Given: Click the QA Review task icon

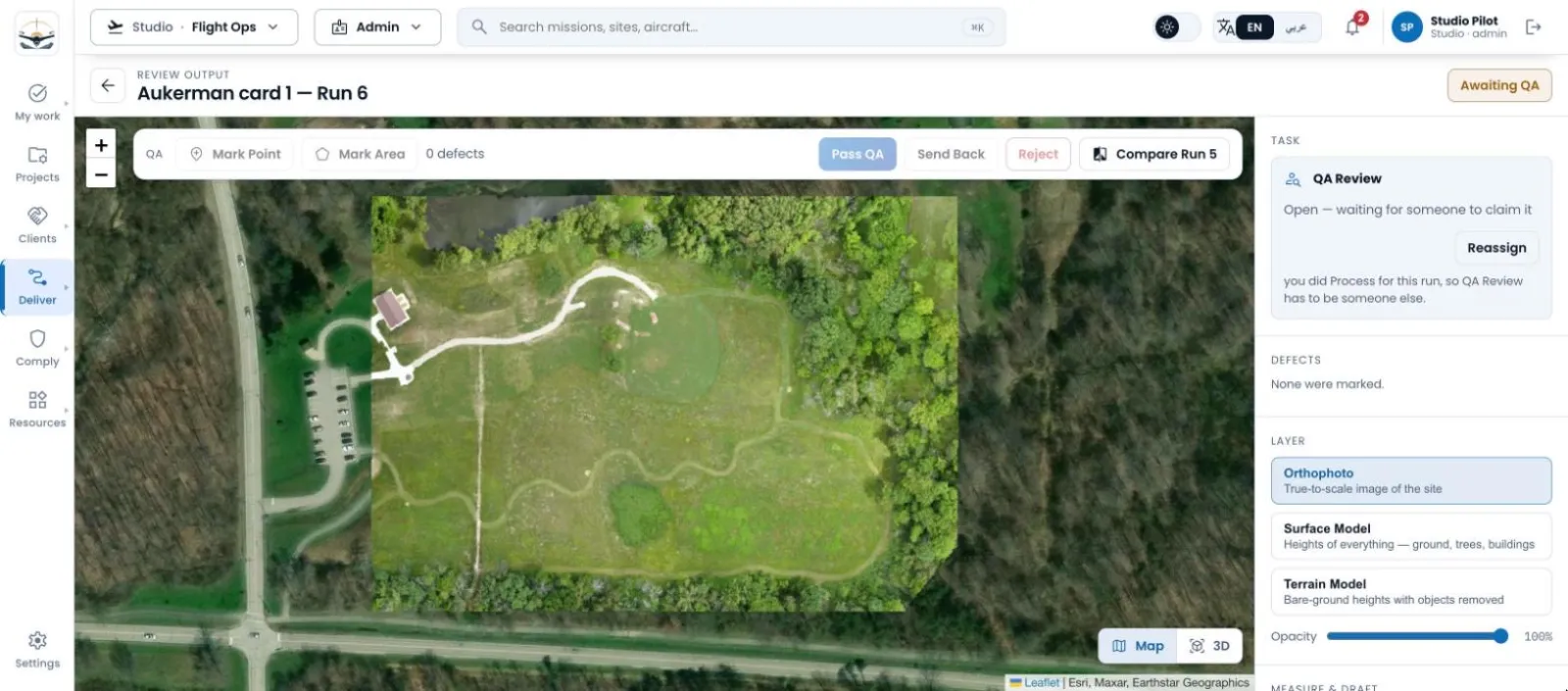Looking at the screenshot, I should tap(1293, 179).
